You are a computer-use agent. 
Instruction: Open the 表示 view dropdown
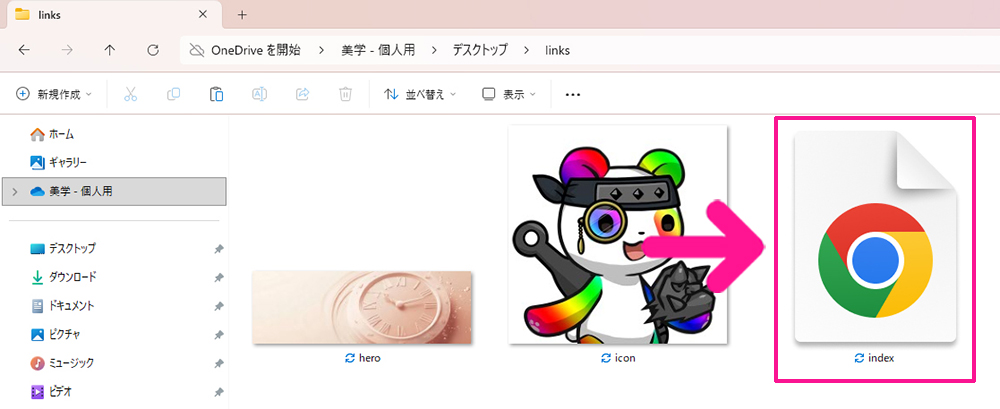tap(509, 94)
